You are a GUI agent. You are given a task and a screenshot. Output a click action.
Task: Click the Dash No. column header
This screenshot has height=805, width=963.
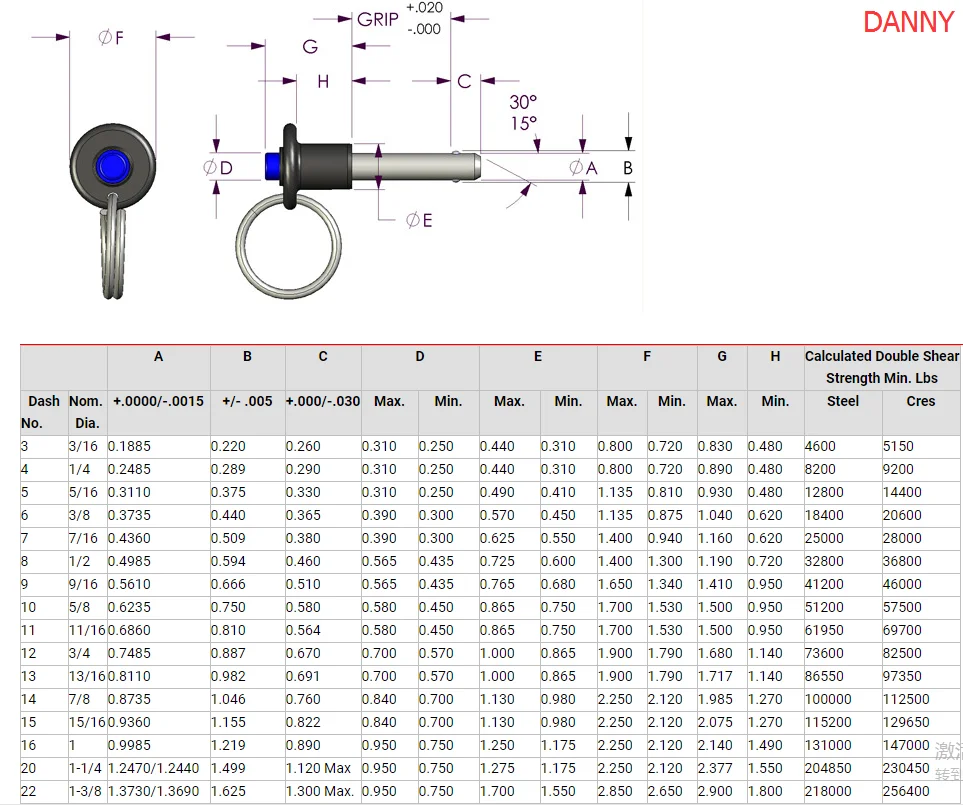(43, 411)
